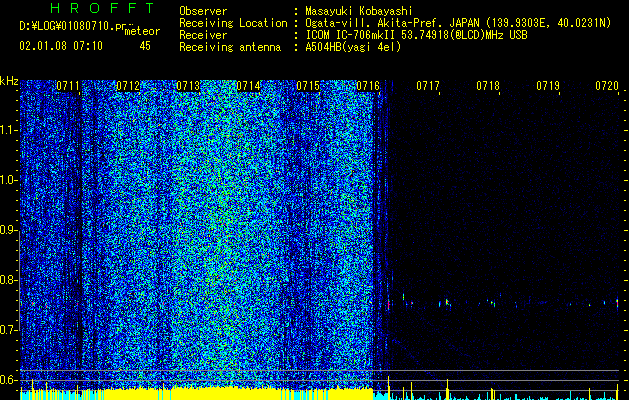Click the ICOM IC-706mkII receiver value

coord(416,35)
